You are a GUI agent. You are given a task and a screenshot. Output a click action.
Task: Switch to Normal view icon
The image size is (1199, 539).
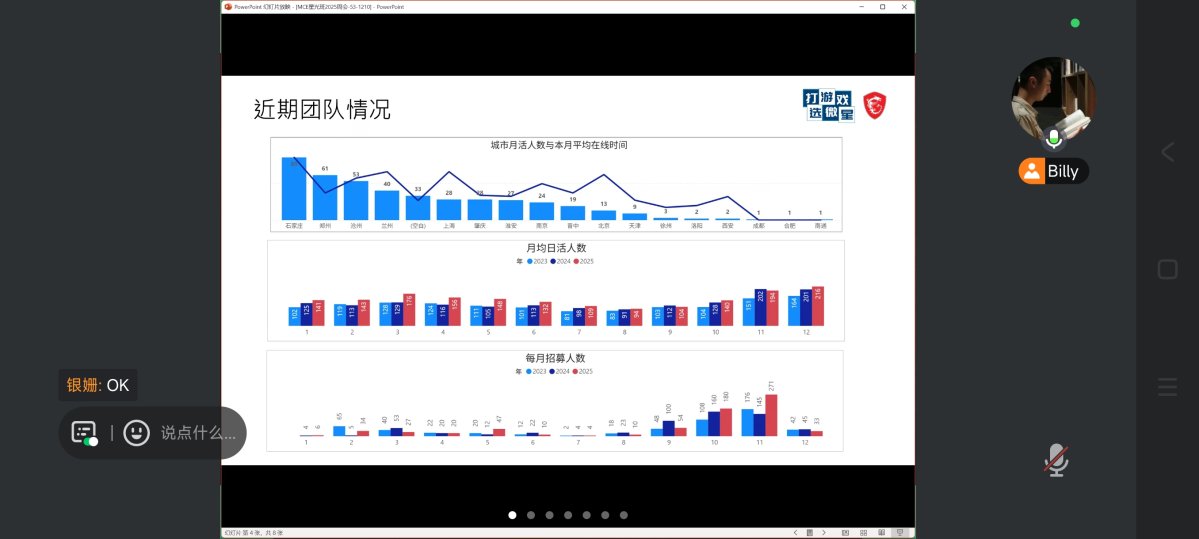tap(846, 533)
